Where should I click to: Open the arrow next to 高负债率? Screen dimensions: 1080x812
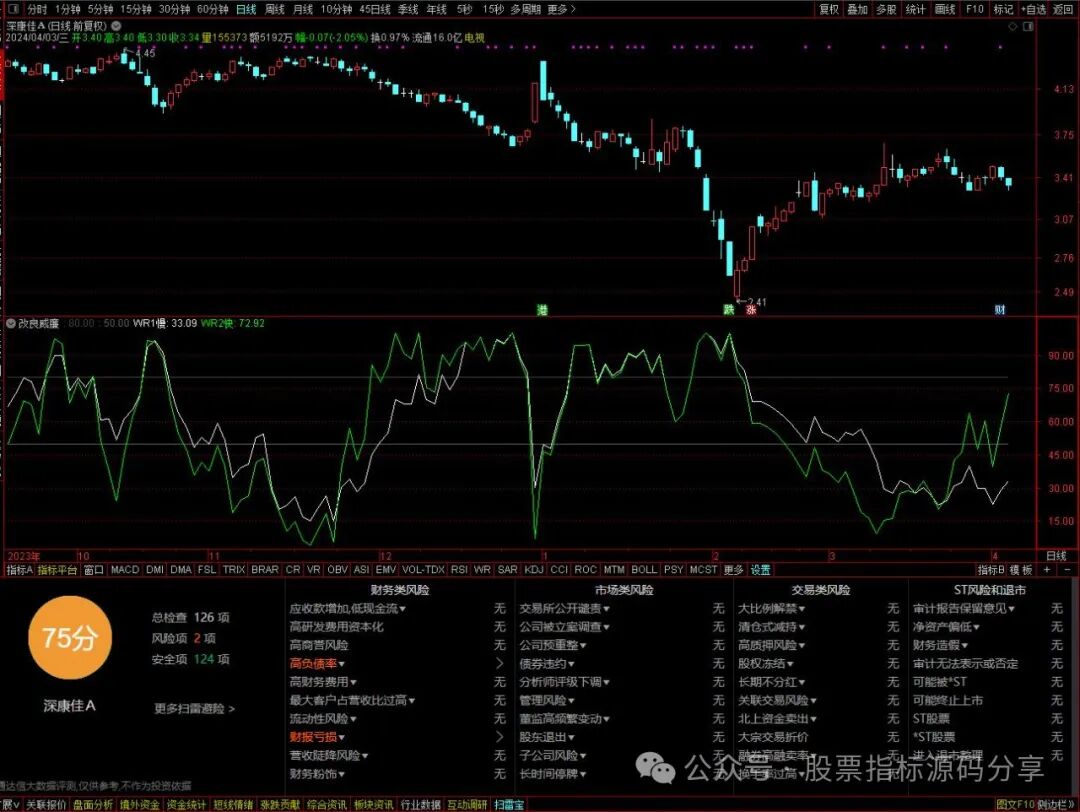[x=500, y=663]
